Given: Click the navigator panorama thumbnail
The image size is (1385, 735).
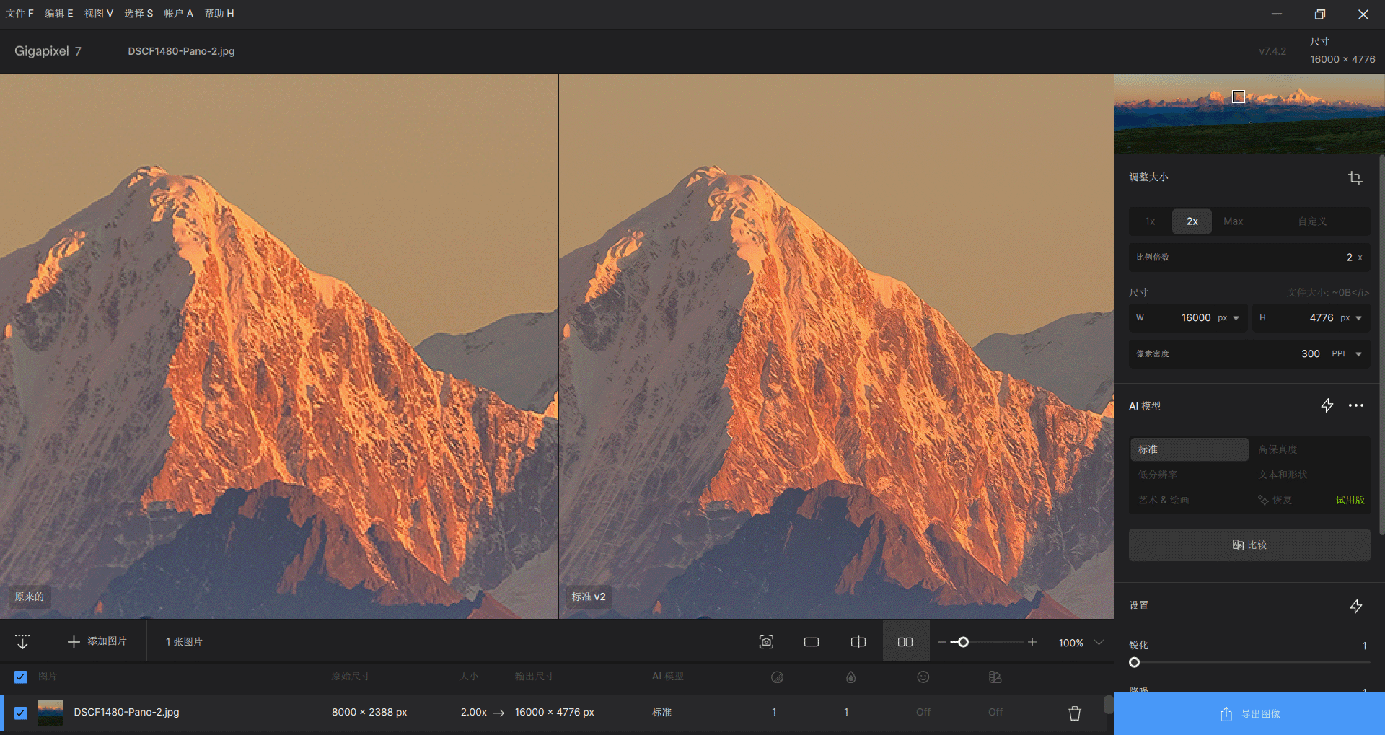Looking at the screenshot, I should tap(1249, 113).
